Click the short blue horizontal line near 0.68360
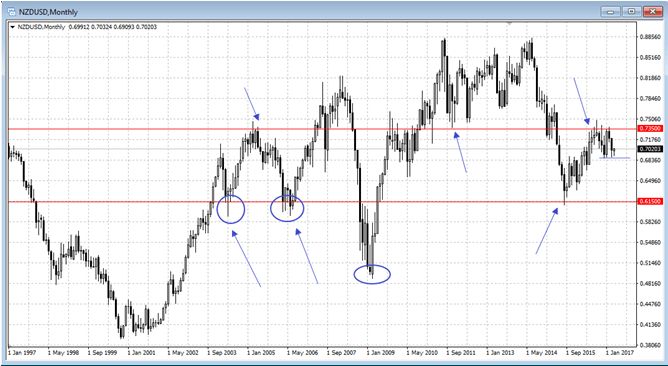 (x=614, y=158)
